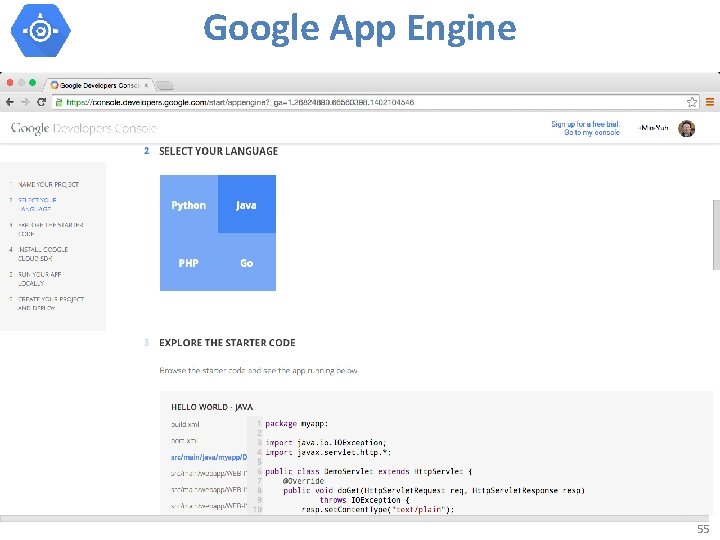
Task: Go to Select Your Language step
Action: tap(37, 204)
